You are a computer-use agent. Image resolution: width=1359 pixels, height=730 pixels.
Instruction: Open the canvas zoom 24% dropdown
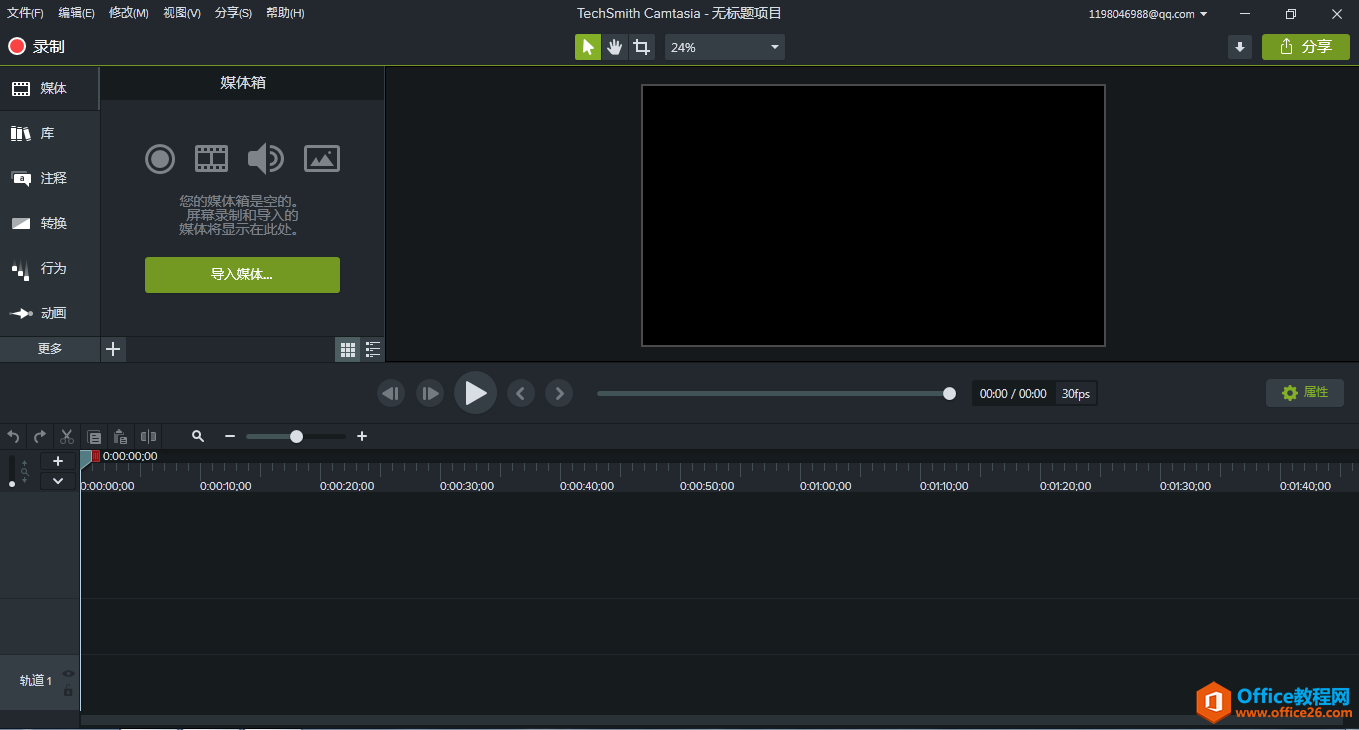[725, 47]
